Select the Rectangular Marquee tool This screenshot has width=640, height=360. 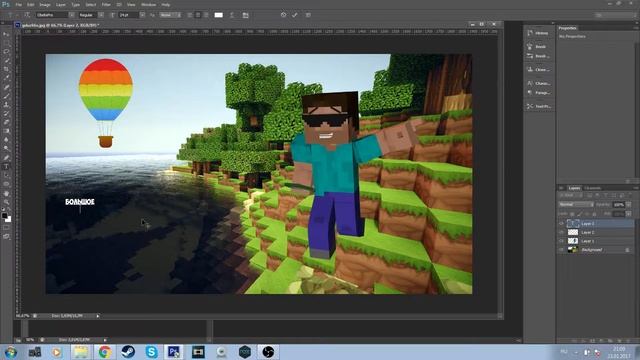[x=6, y=43]
